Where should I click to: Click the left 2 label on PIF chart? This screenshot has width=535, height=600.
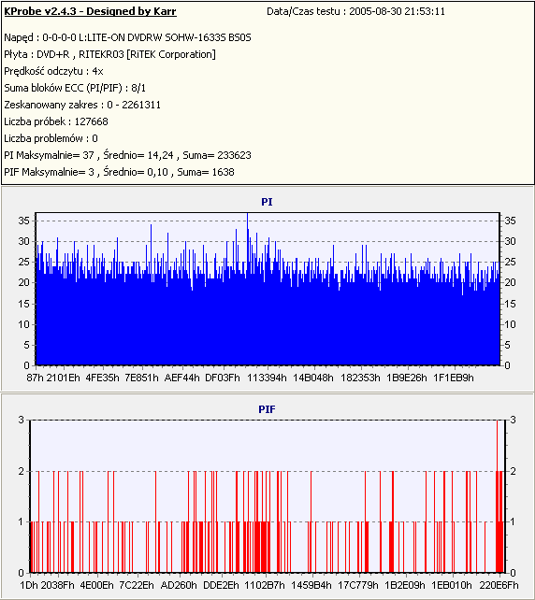[x=21, y=471]
